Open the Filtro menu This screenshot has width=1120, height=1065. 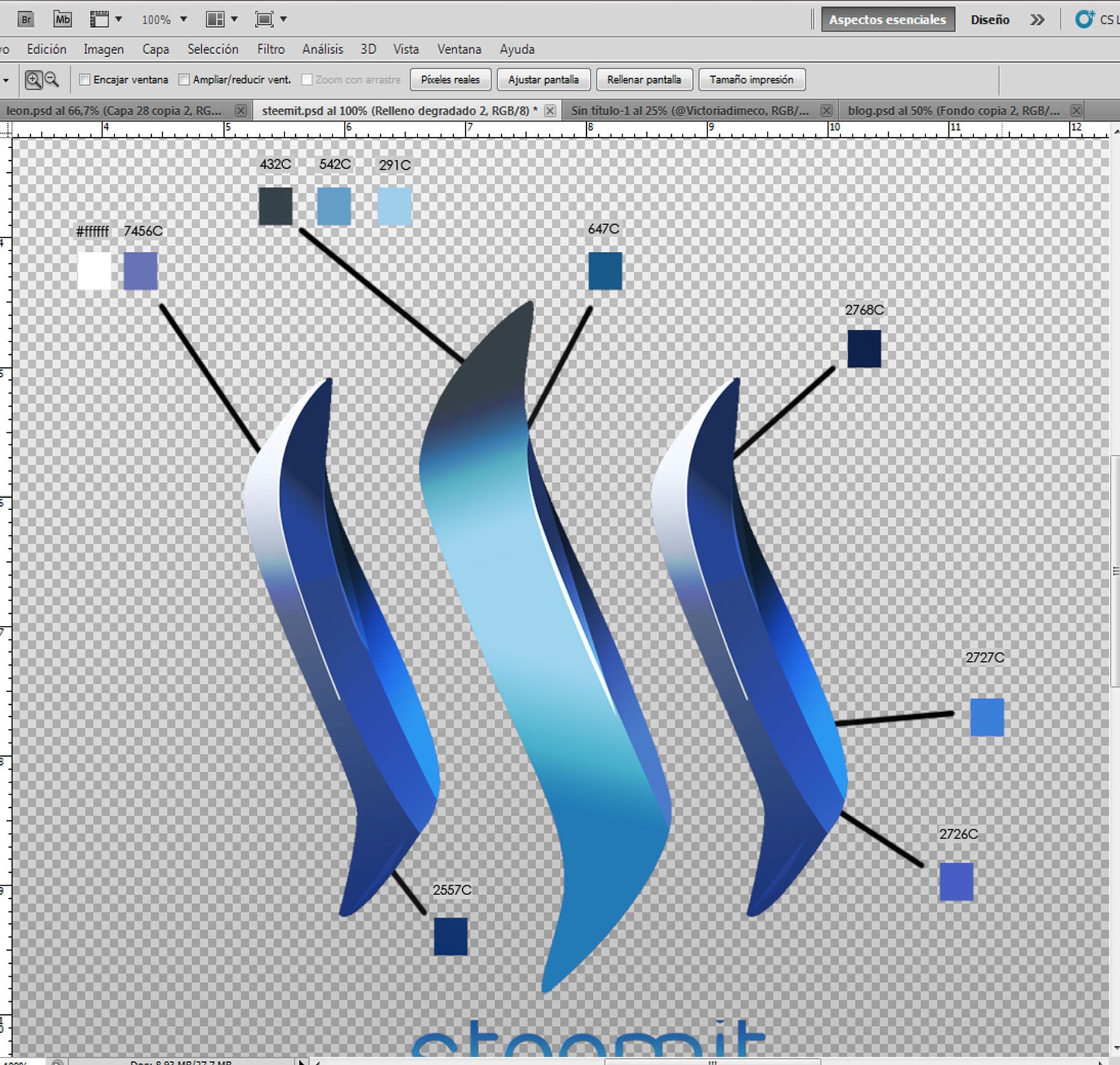tap(271, 49)
